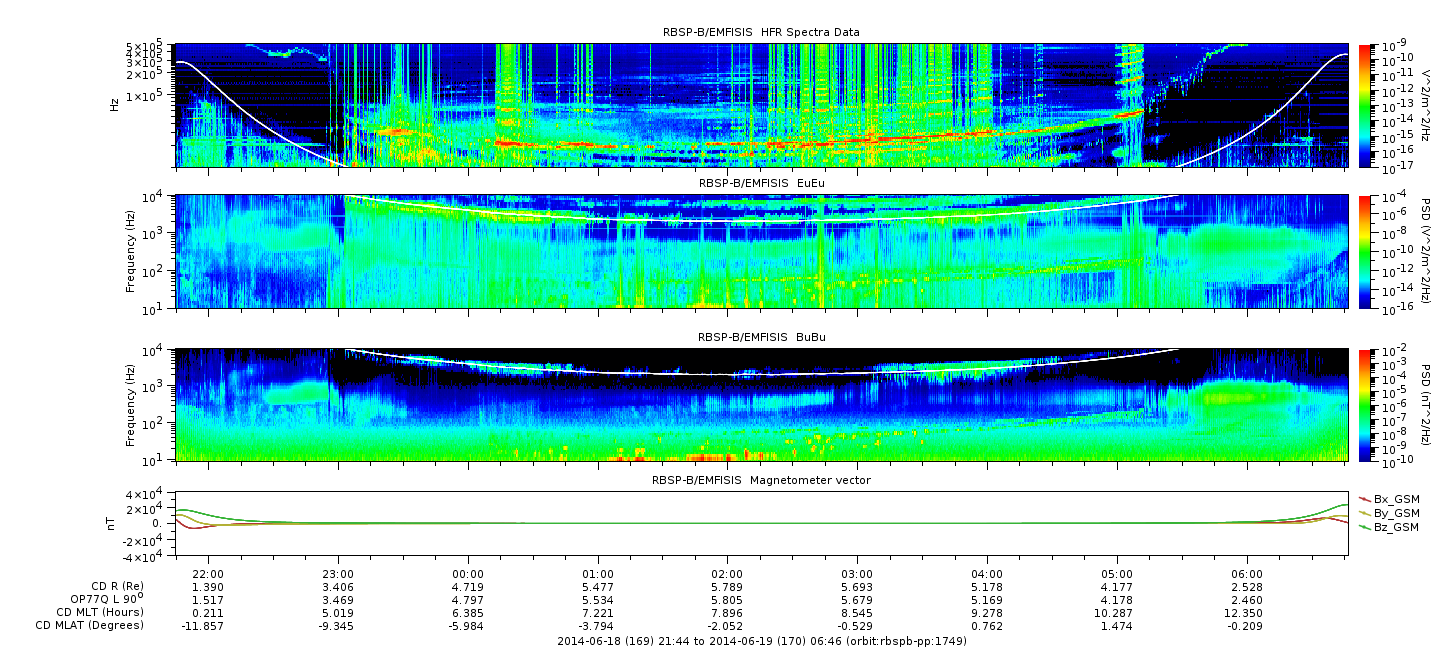Click the Hz axis label of HFR plot
The image size is (1447, 658).
pos(116,103)
